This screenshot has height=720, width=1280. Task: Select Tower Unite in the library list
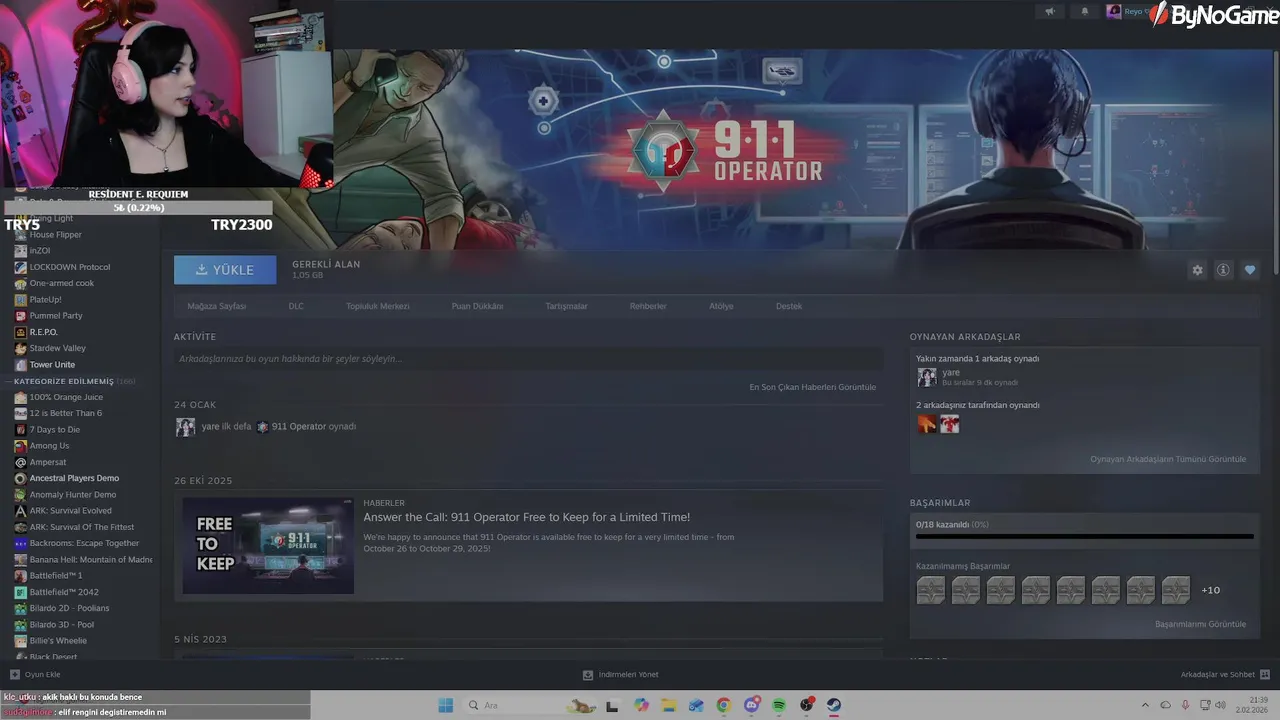[52, 365]
